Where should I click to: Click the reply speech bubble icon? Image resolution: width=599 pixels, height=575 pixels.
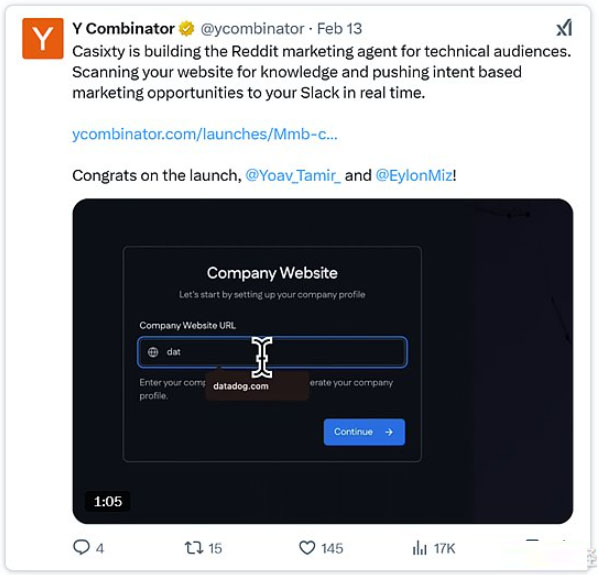pyautogui.click(x=81, y=547)
